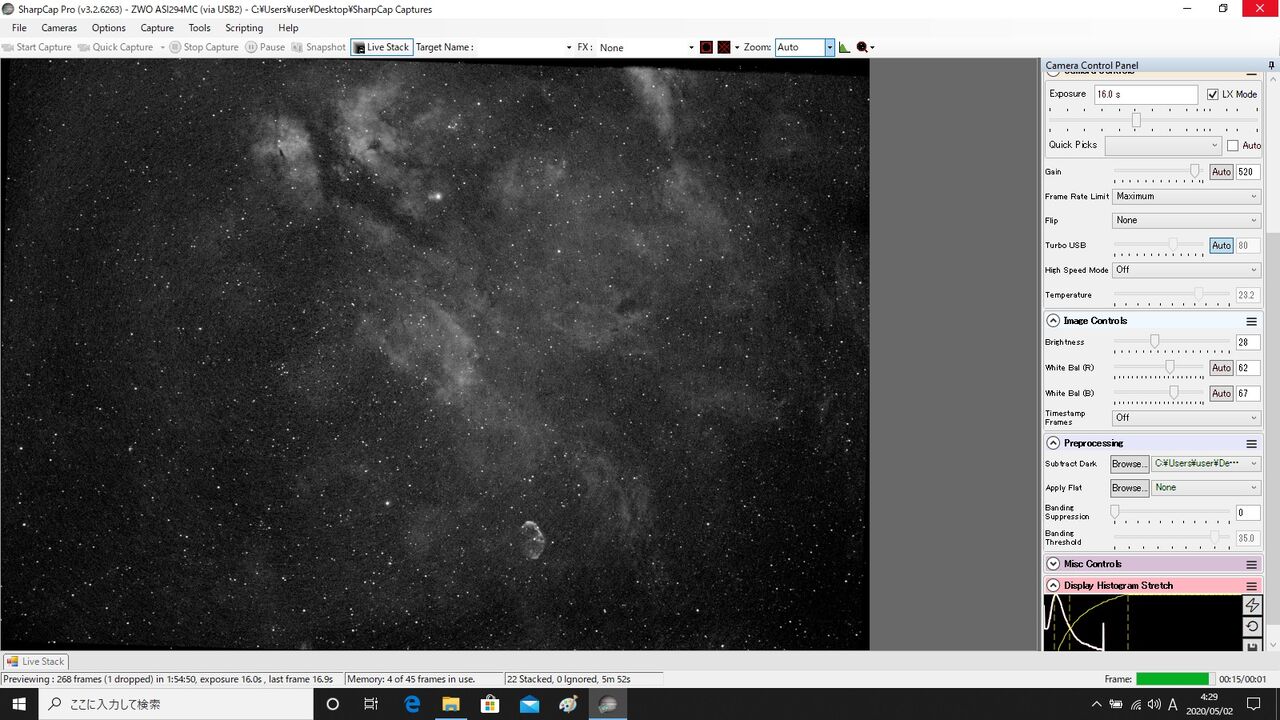The width and height of the screenshot is (1280, 720).
Task: Open the Quick Picks dropdown
Action: click(x=1163, y=145)
